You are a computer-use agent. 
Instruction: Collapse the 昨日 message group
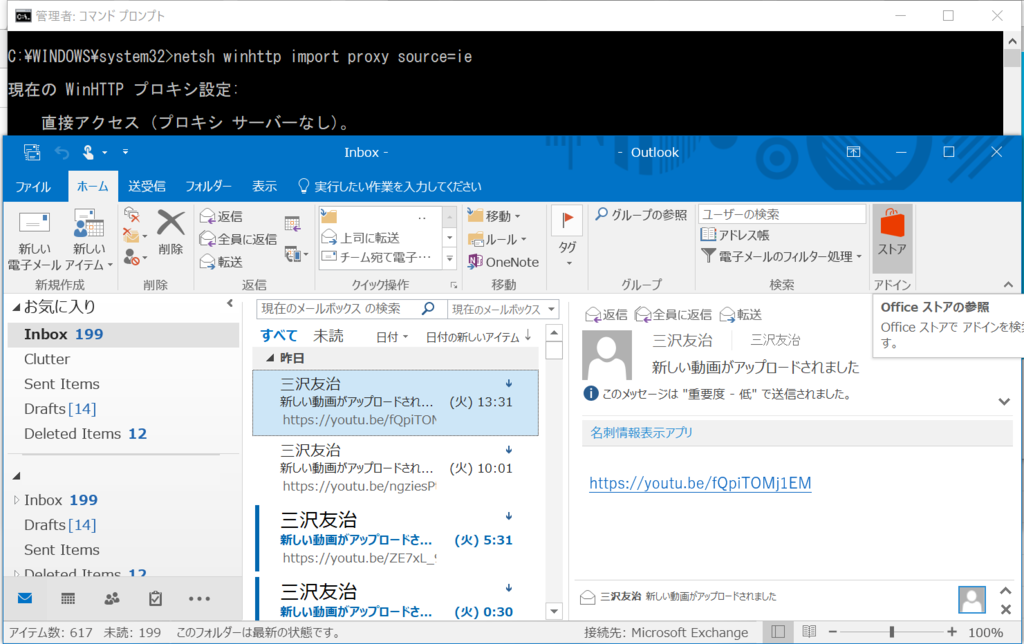270,358
